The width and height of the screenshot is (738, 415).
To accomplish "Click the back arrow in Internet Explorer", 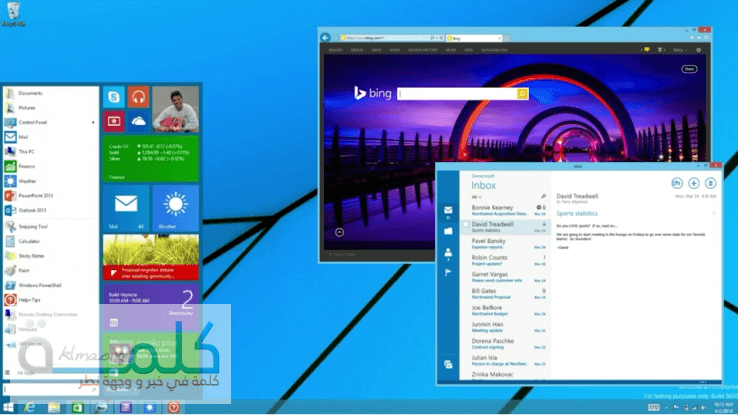I will pyautogui.click(x=326, y=37).
